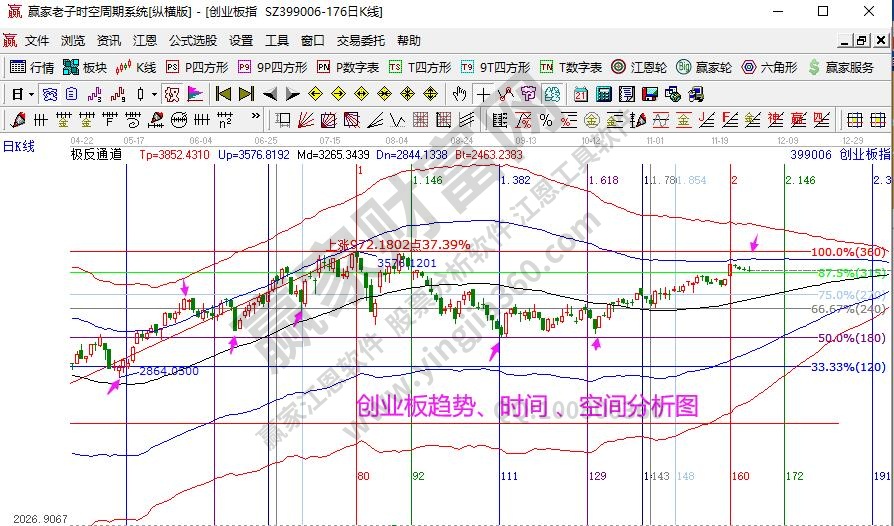Jump to the last bar (green skip-forward icon)
Image resolution: width=894 pixels, height=526 pixels.
[x=246, y=94]
